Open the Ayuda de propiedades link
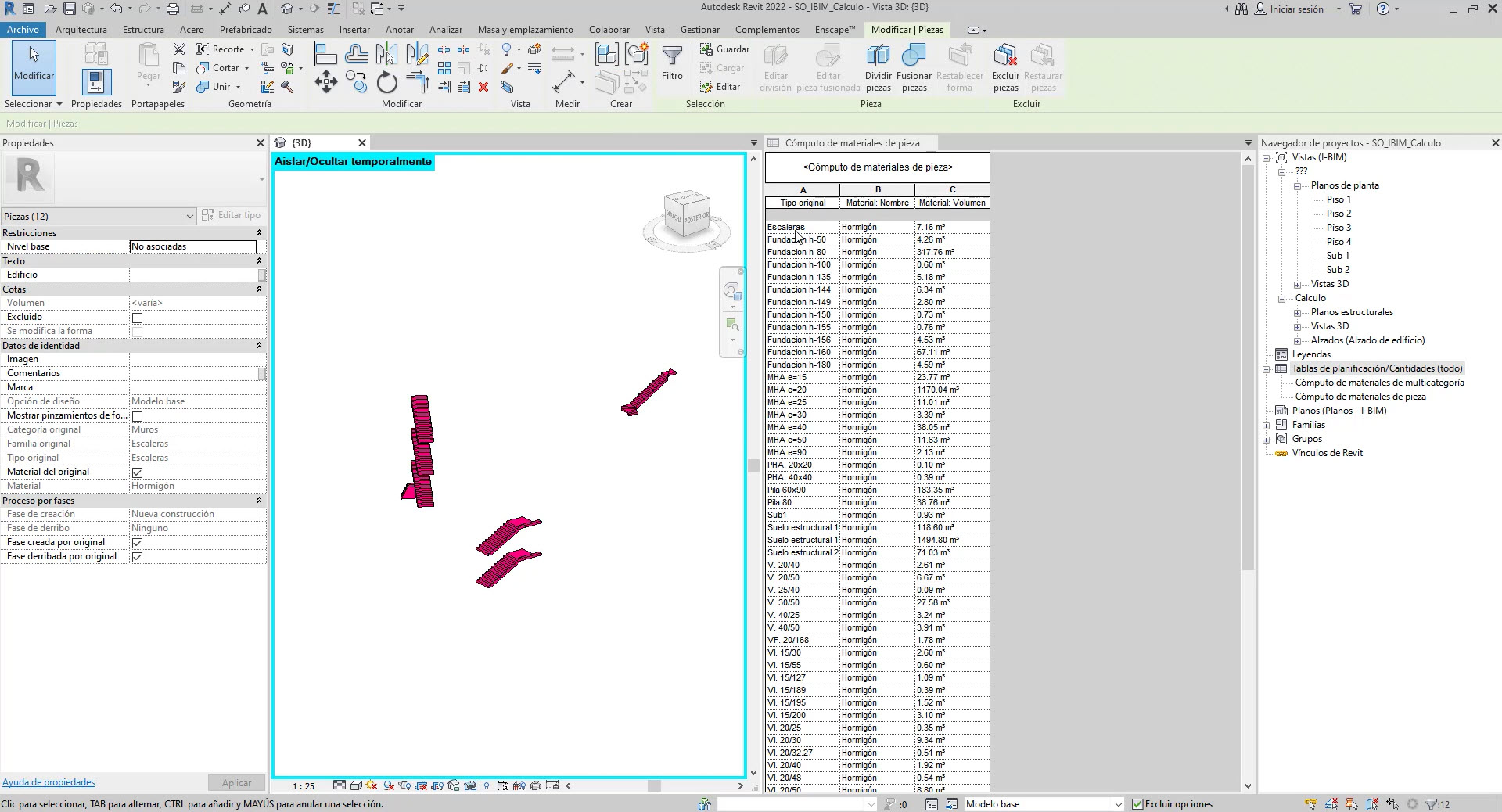Screen dimensions: 1502x812 coord(49,782)
